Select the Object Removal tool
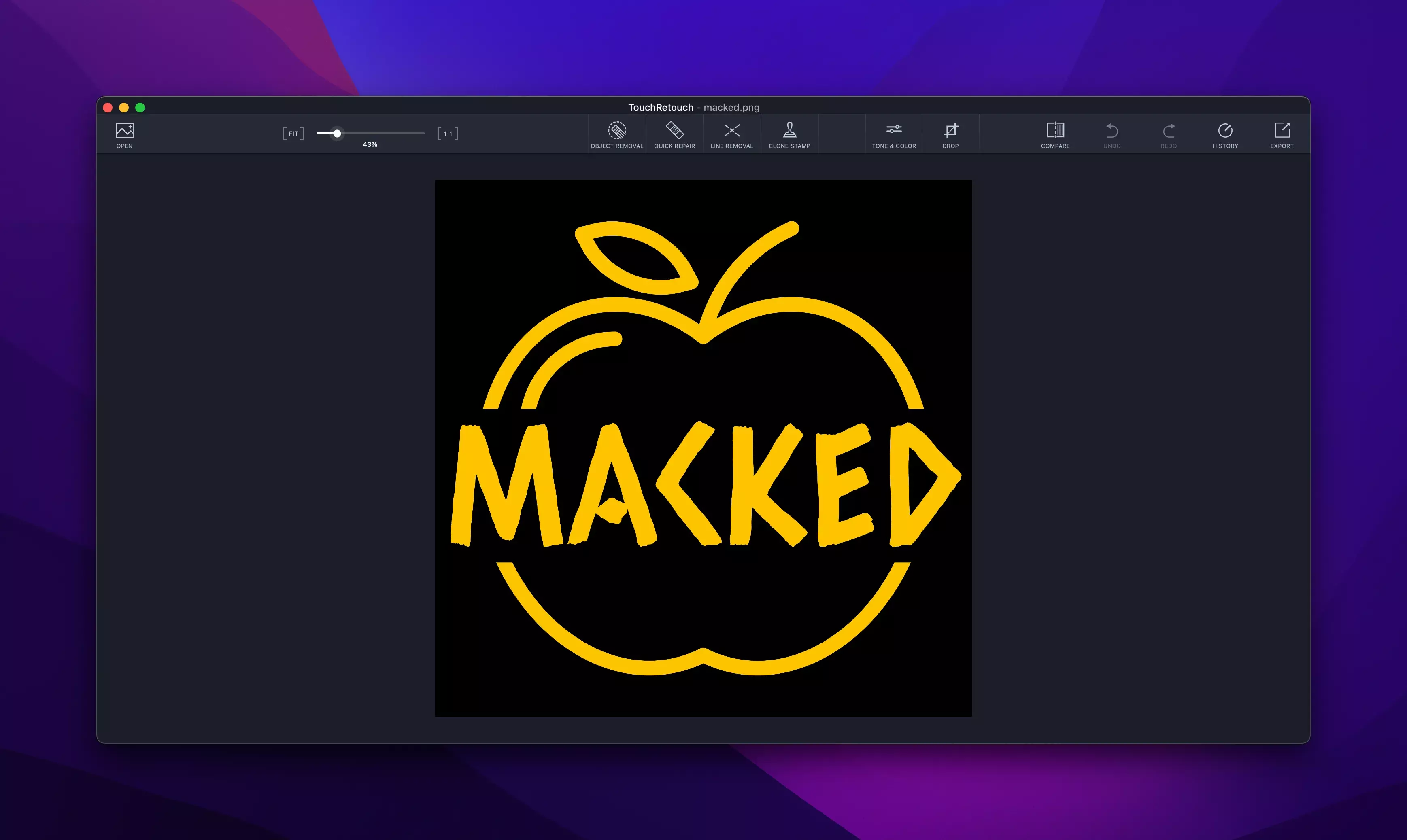 tap(616, 132)
